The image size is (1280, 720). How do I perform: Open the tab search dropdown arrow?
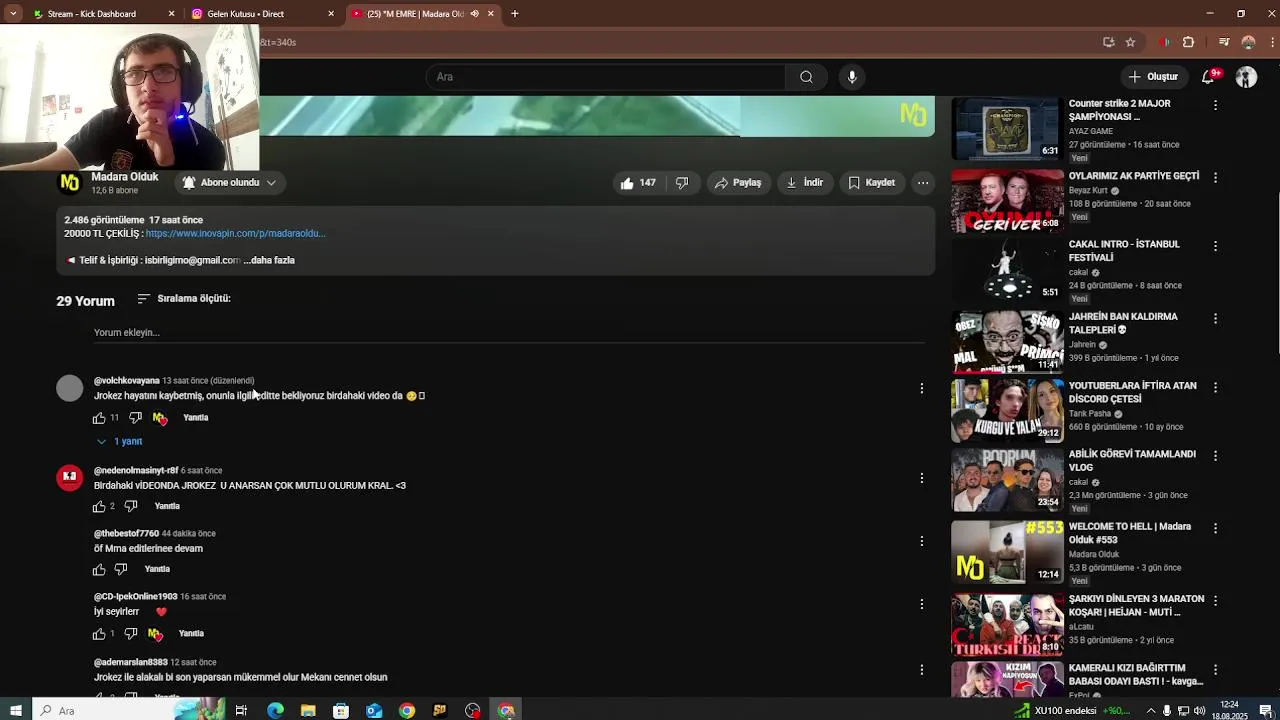13,14
